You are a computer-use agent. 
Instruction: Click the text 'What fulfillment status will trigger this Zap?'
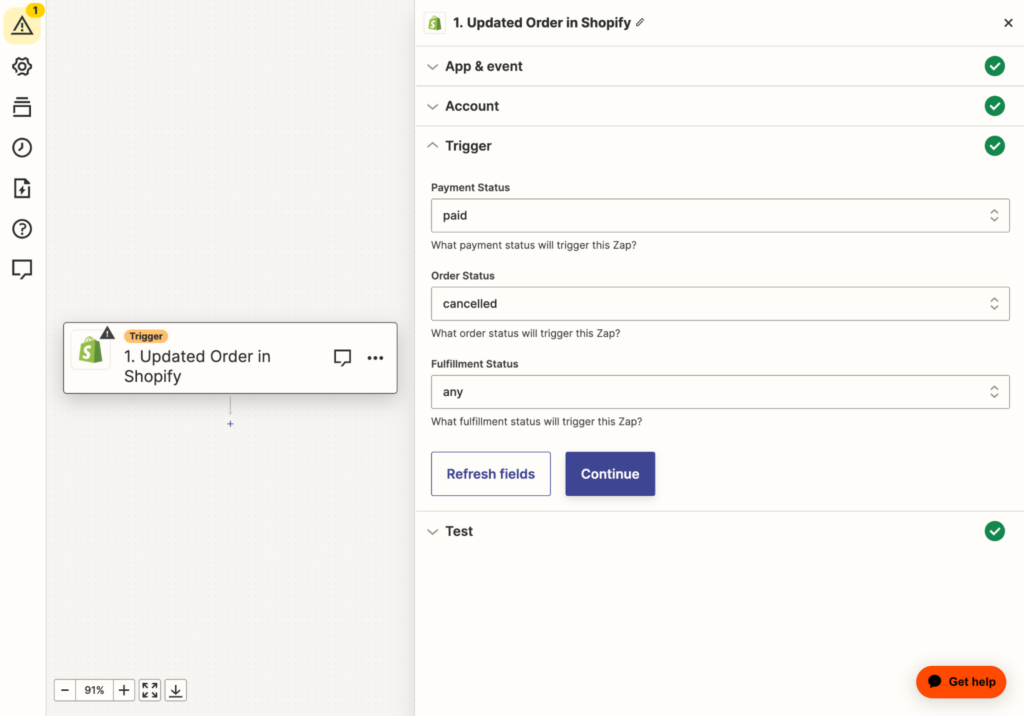tap(536, 421)
